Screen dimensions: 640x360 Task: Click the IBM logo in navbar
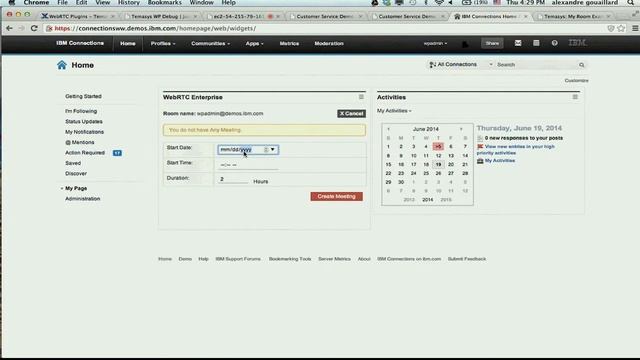coord(577,43)
